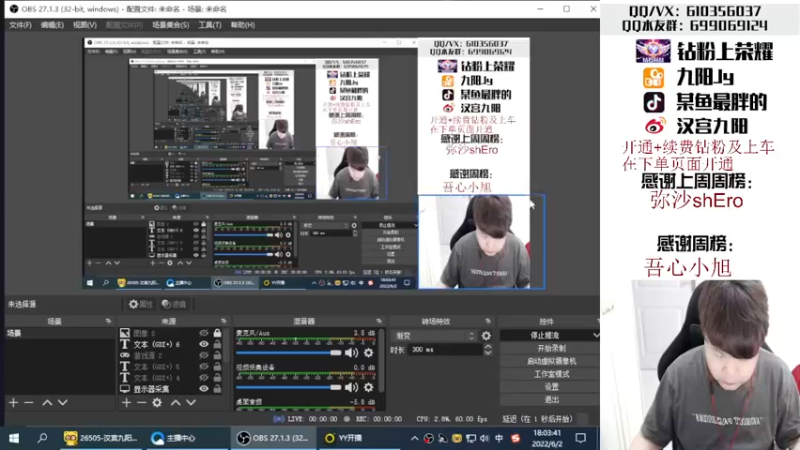Remove selected scene with minus button
The width and height of the screenshot is (800, 450).
pyautogui.click(x=29, y=403)
